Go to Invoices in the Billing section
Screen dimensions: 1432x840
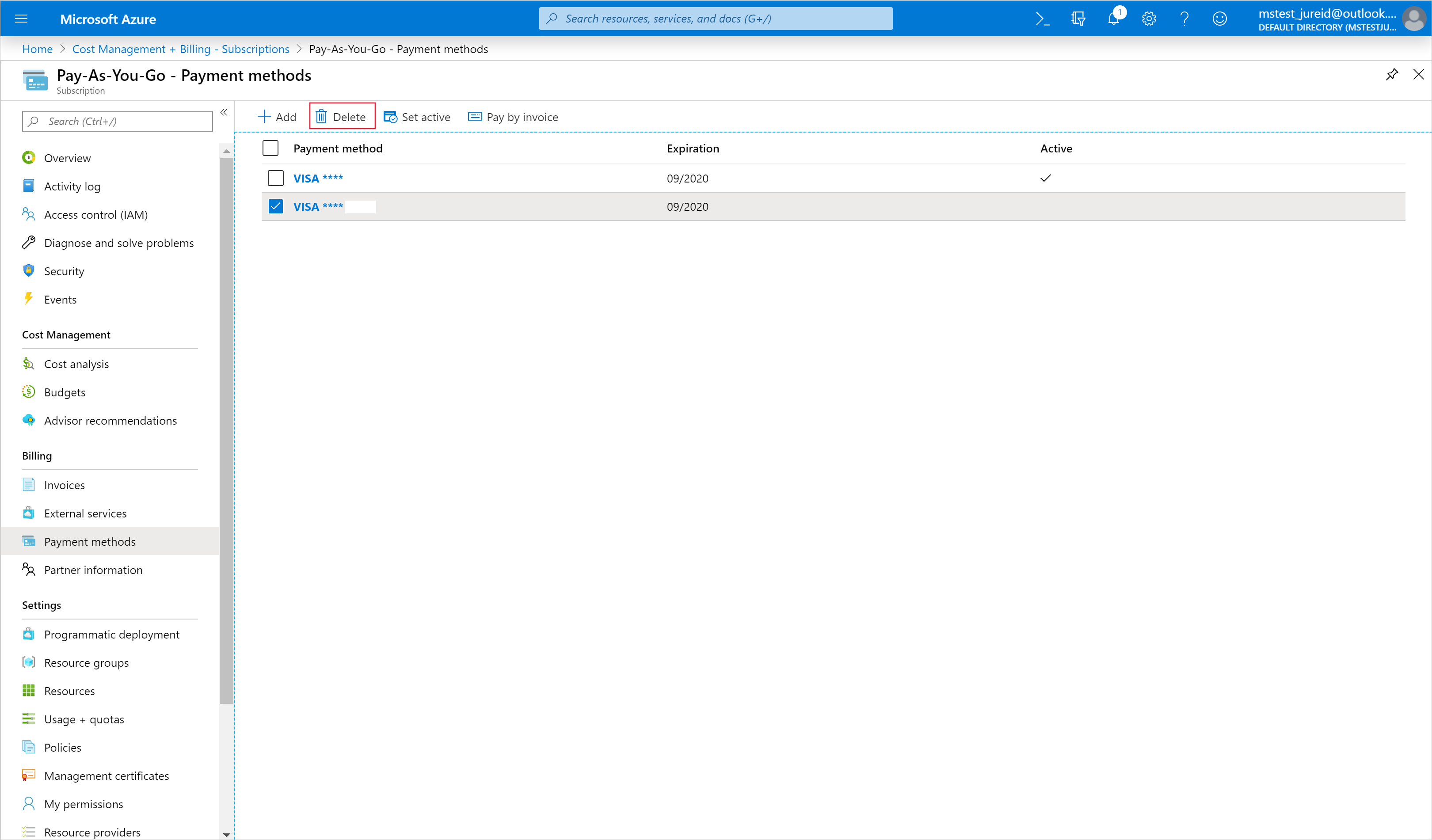(64, 485)
